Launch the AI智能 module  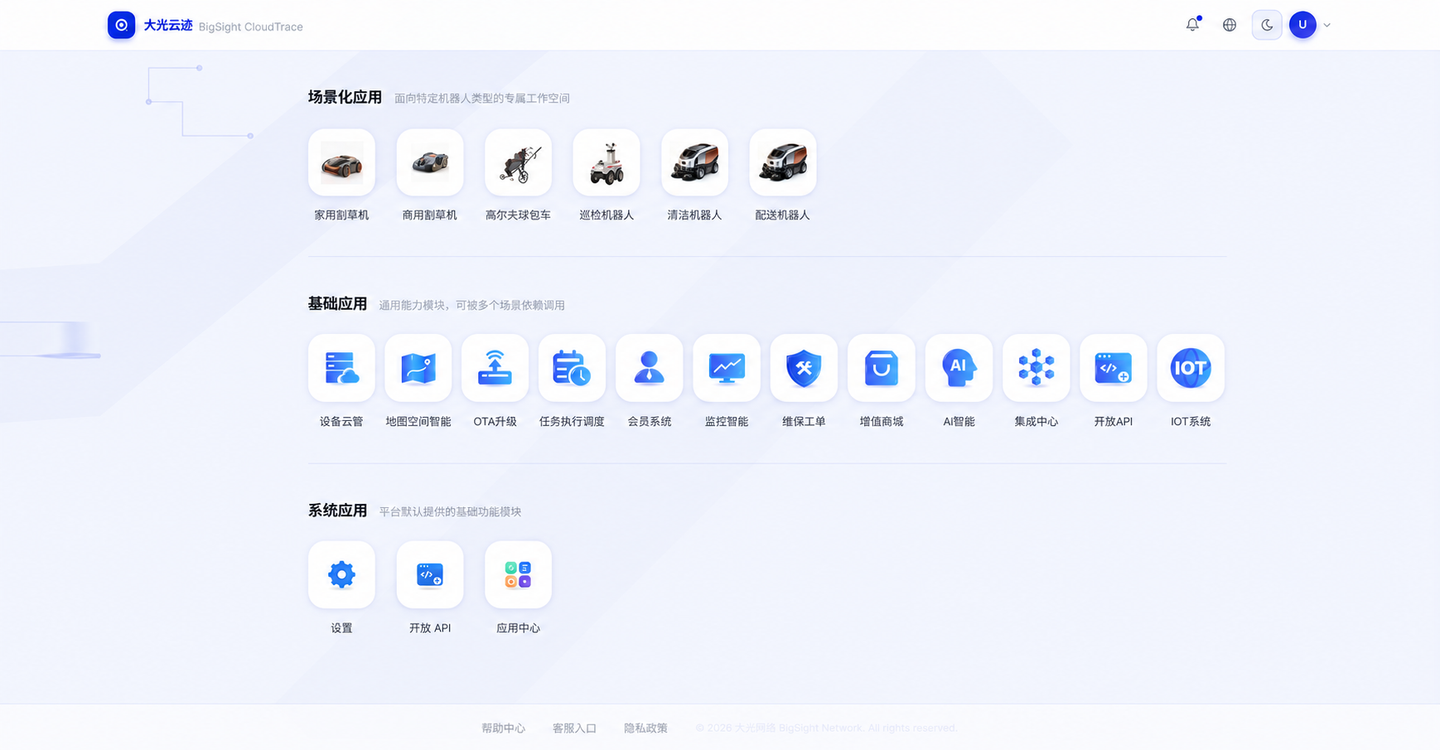[x=959, y=368]
